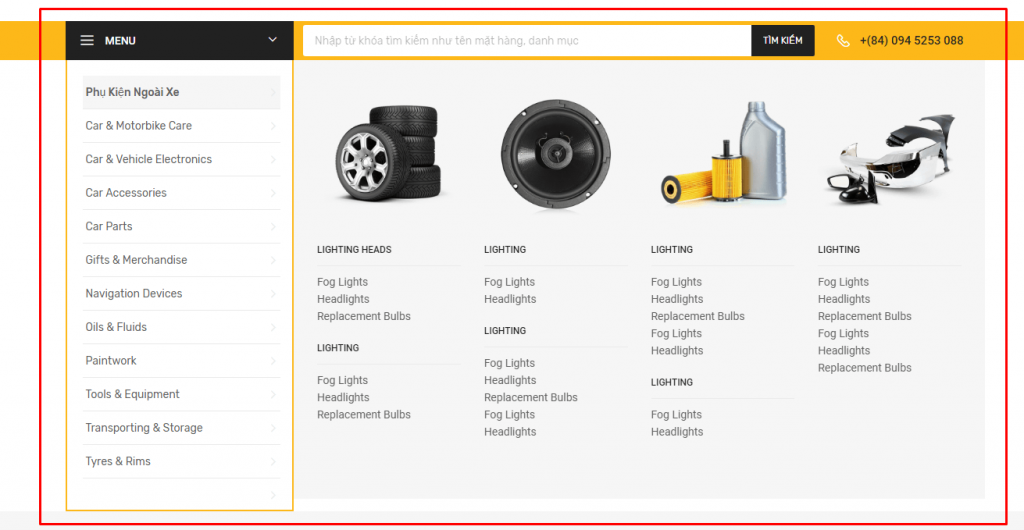The width and height of the screenshot is (1024, 530).
Task: Open the Car & Vehicle Electronics category
Action: pyautogui.click(x=149, y=159)
